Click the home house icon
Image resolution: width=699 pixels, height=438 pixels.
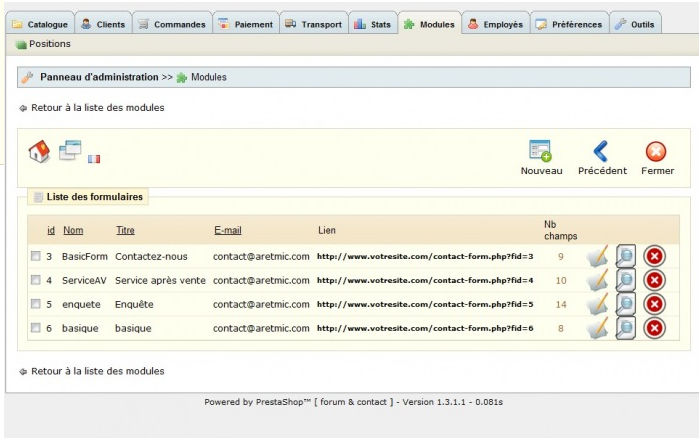pyautogui.click(x=39, y=151)
